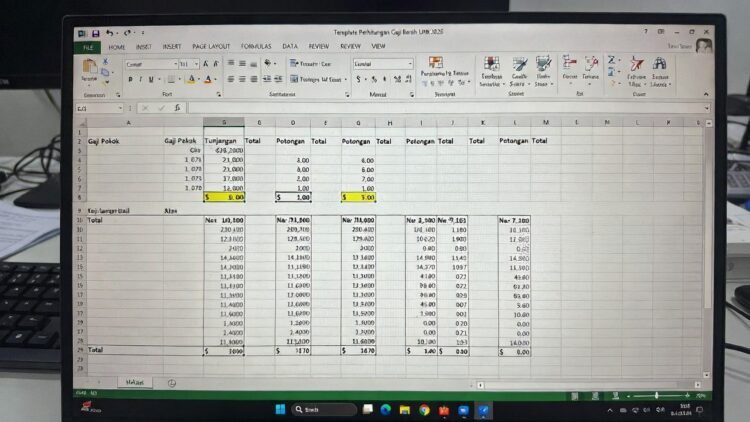
Task: Click the Redo arrow icon
Action: (127, 33)
